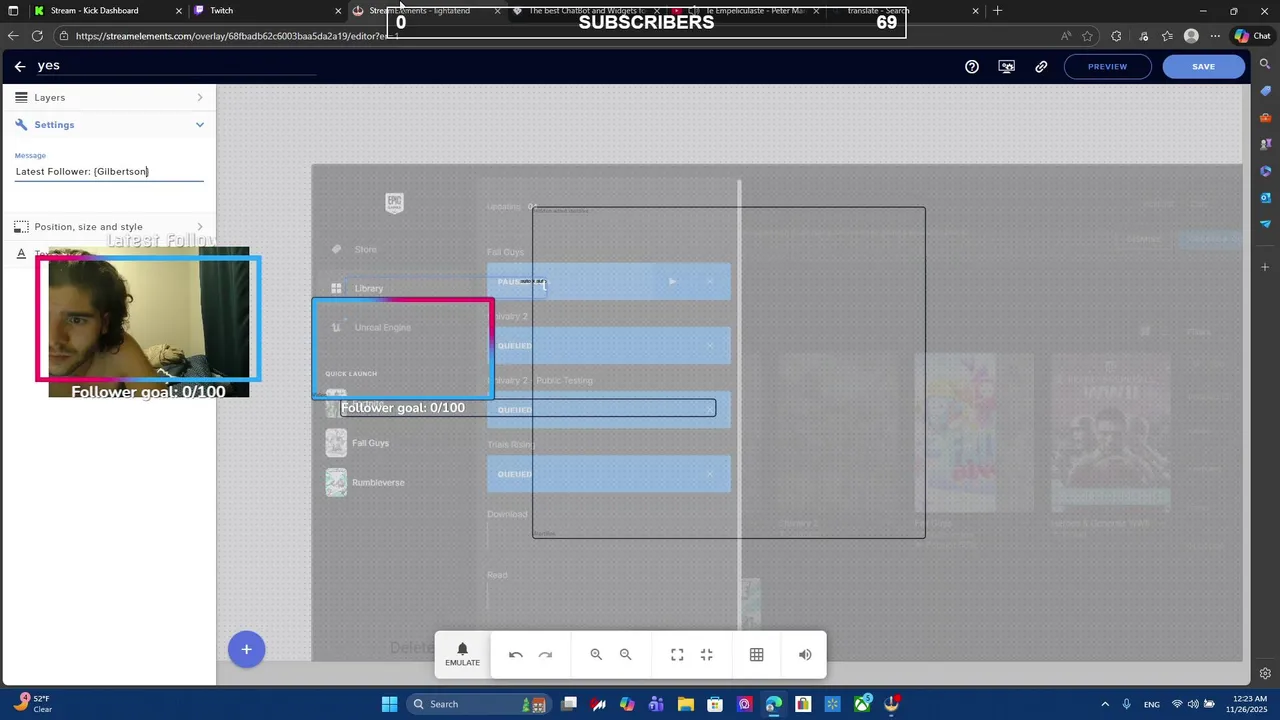Open Task View on taskbar
This screenshot has width=1280, height=720.
[x=569, y=704]
